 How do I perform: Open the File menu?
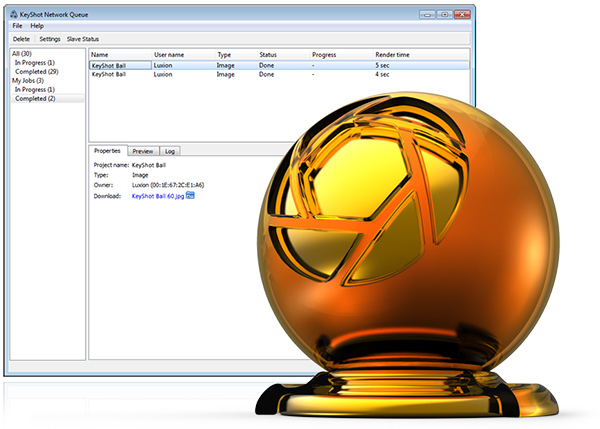tap(17, 26)
